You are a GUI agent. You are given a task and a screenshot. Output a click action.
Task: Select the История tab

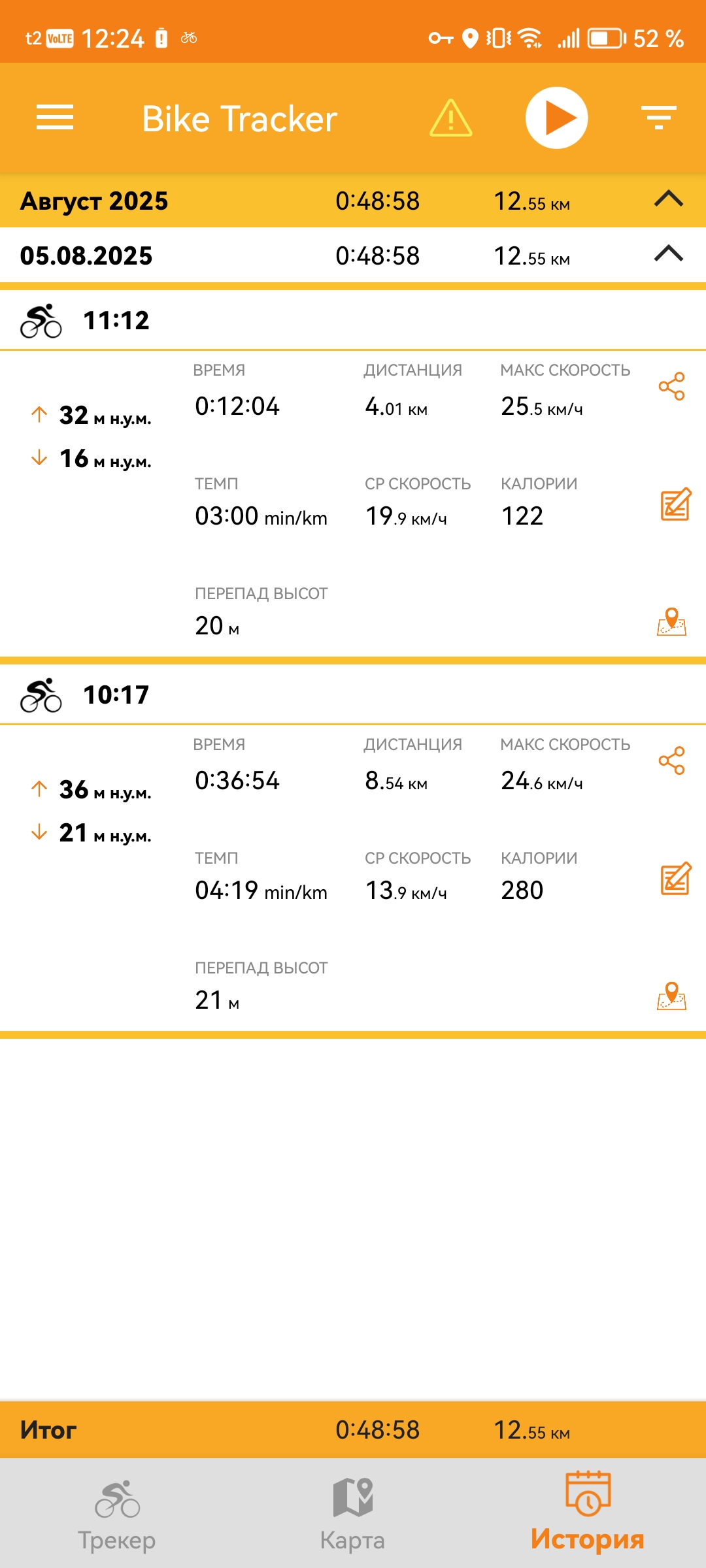click(x=587, y=1514)
